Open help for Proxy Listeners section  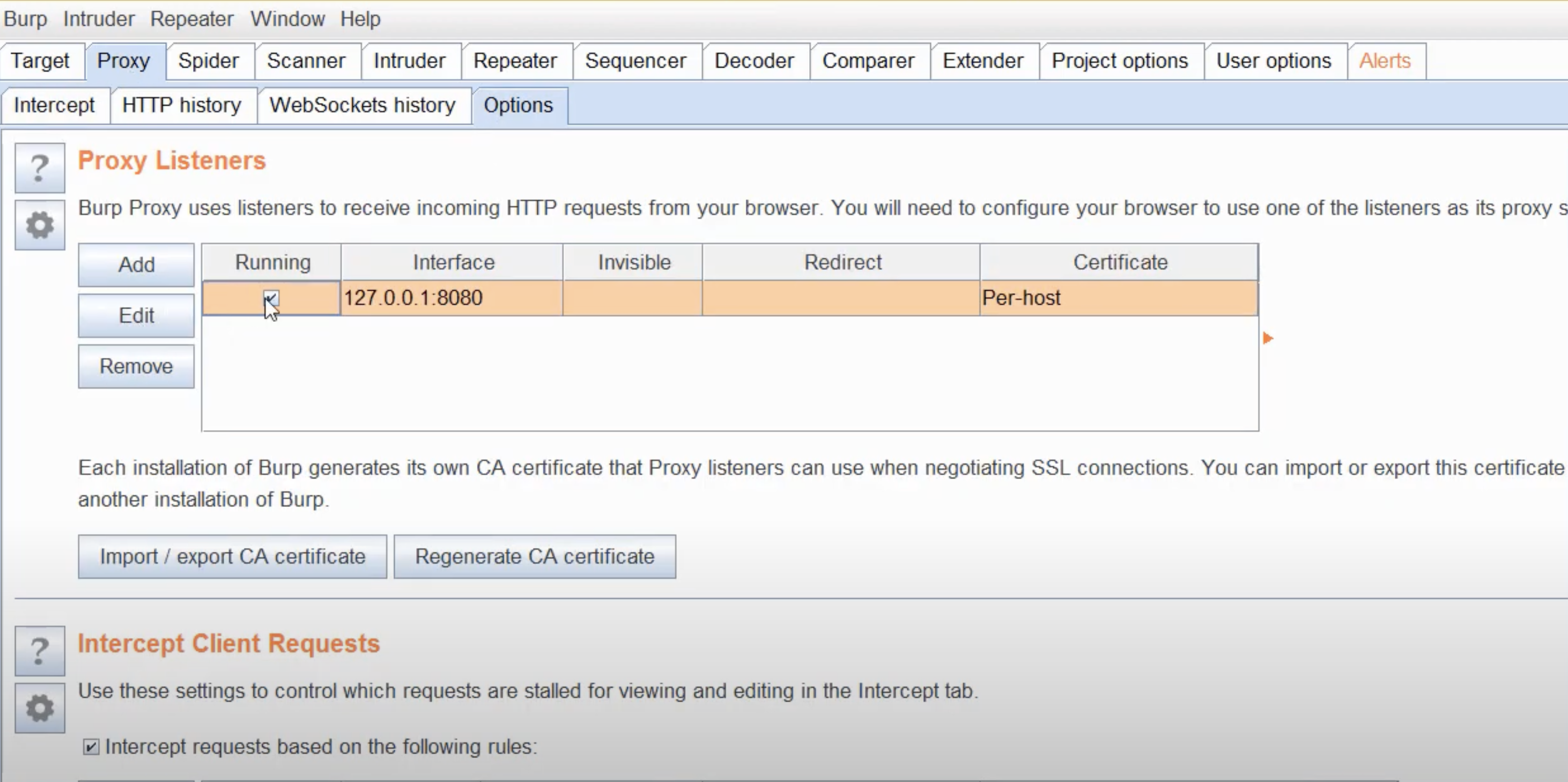click(40, 168)
